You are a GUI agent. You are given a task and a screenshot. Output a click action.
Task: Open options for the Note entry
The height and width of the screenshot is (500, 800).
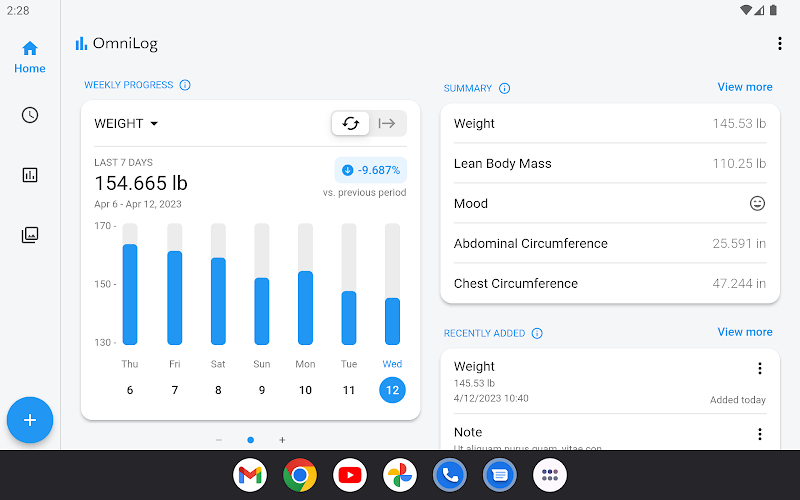(x=760, y=434)
